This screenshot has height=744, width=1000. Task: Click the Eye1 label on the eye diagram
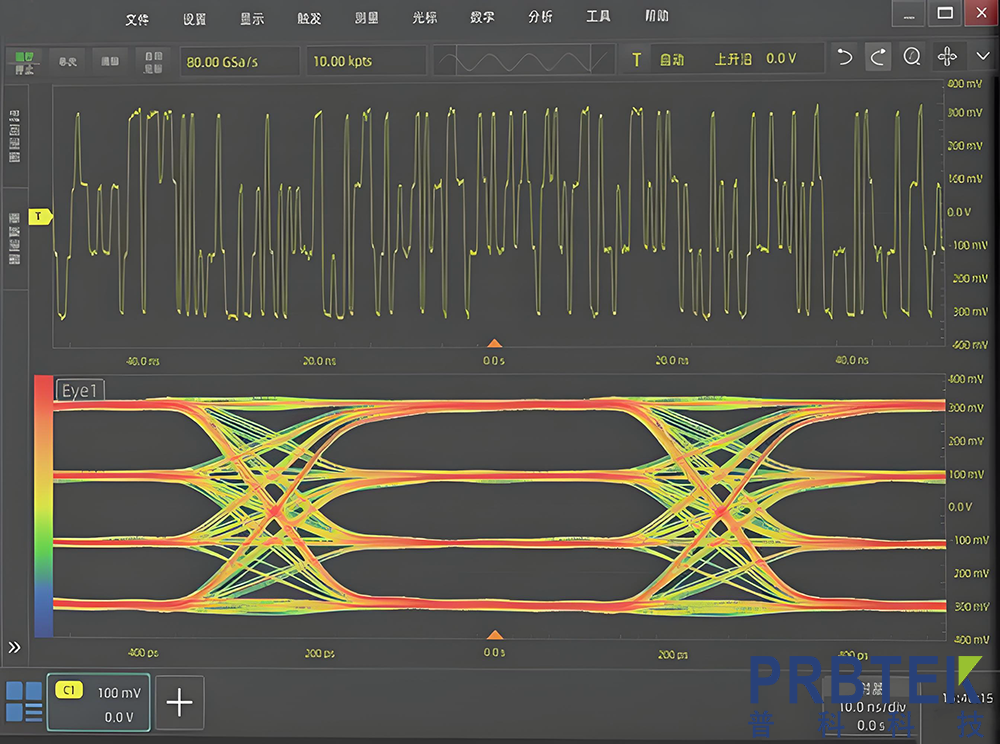coord(79,391)
